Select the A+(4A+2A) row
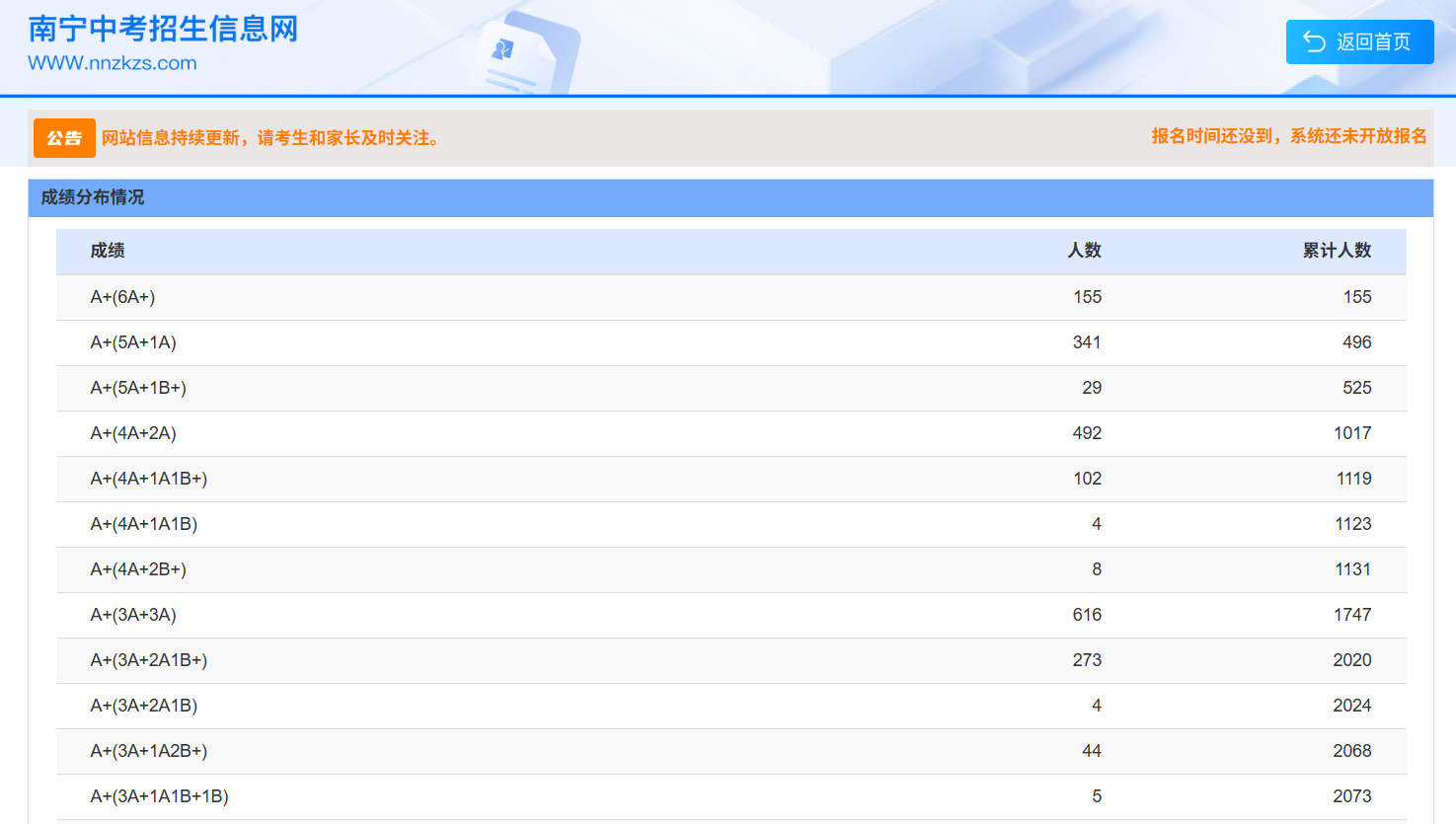The height and width of the screenshot is (824, 1456). coord(731,433)
